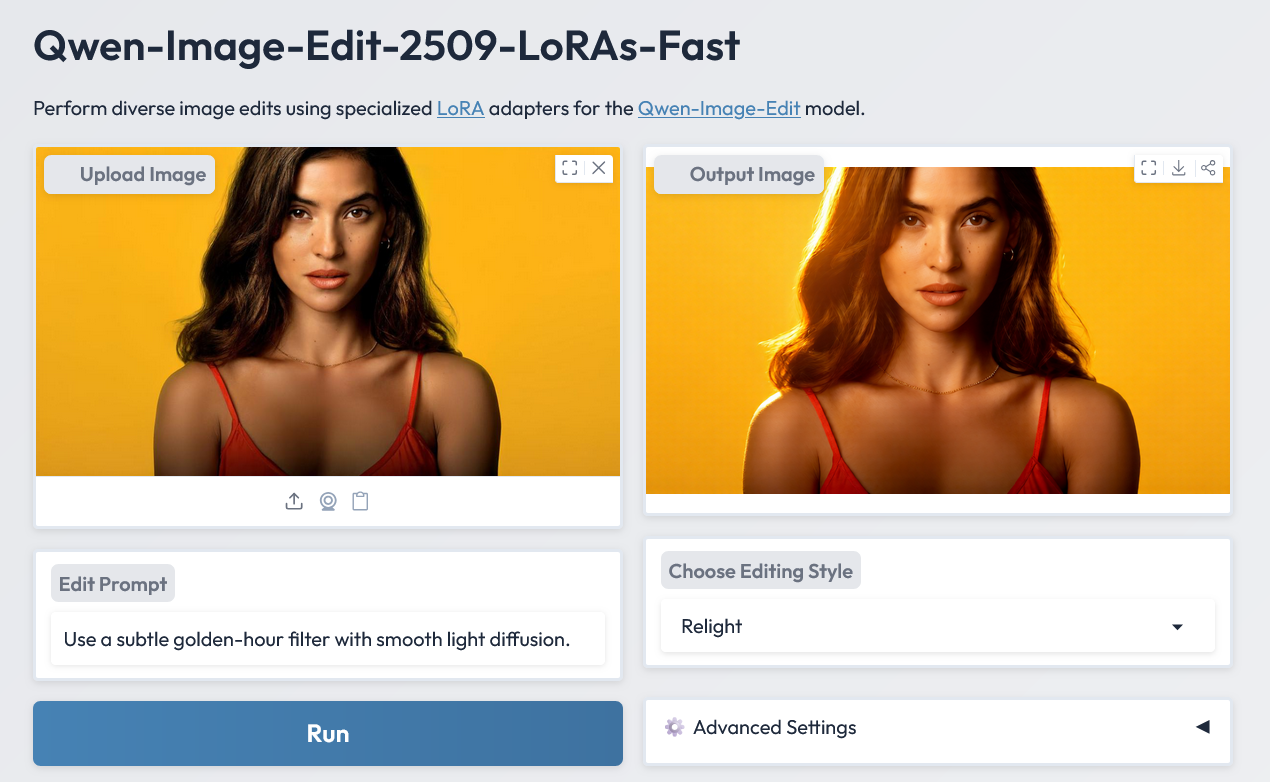Click the Edit Prompt text field
Screen dimensions: 1270x782
(x=328, y=639)
